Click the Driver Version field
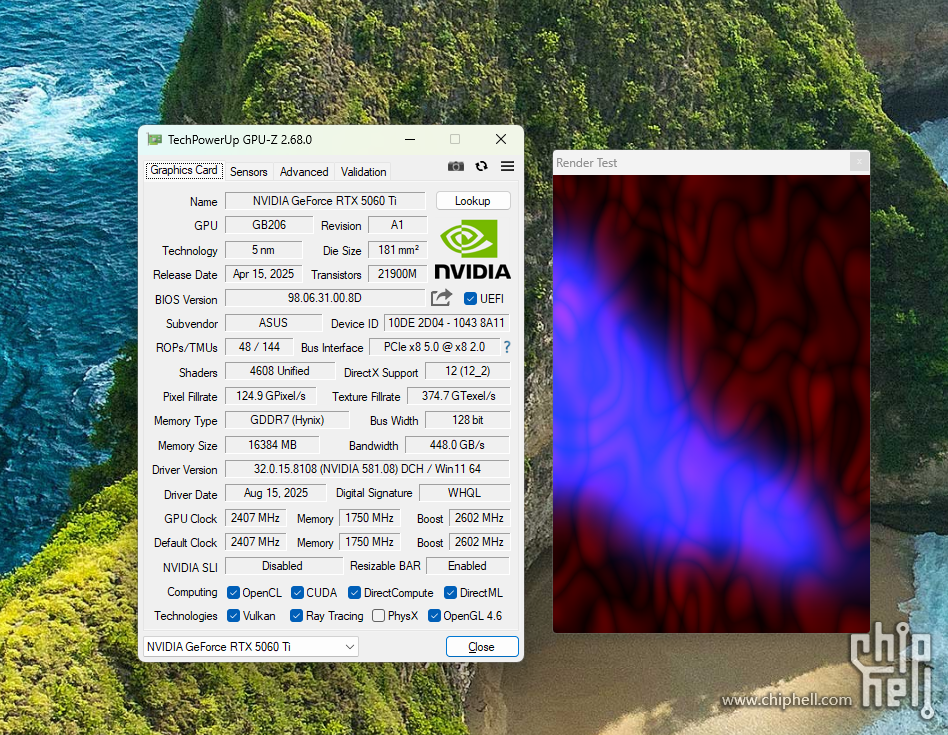Screen dimensions: 948x735 pyautogui.click(x=367, y=469)
